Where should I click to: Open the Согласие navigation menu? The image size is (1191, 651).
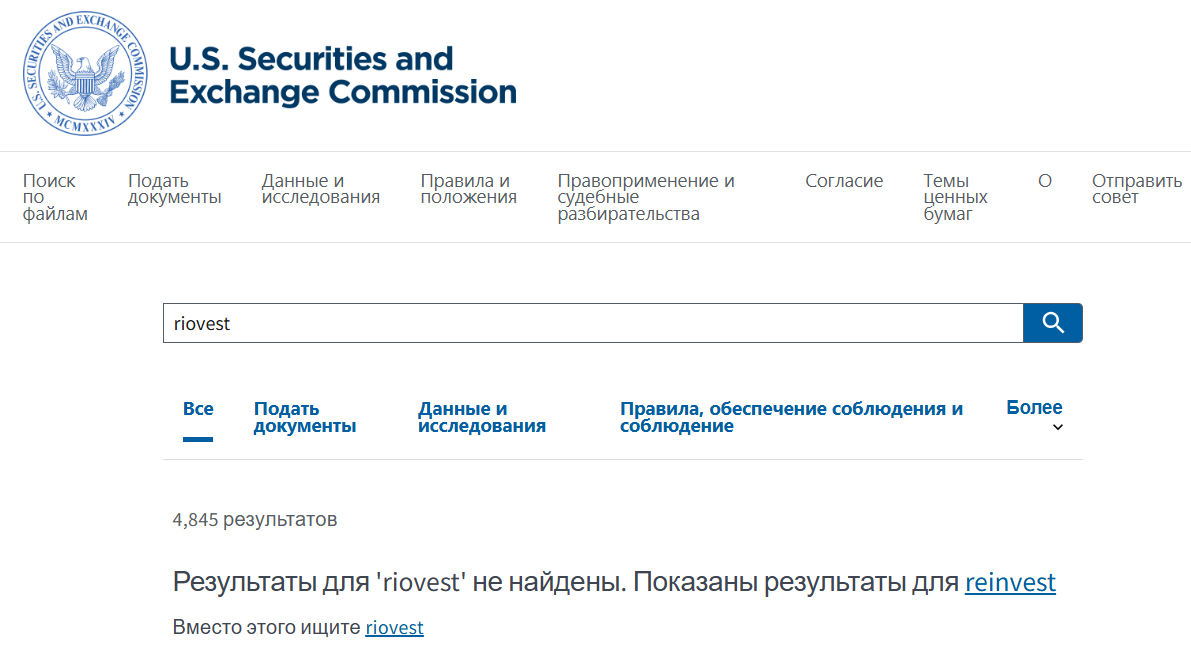click(x=844, y=181)
